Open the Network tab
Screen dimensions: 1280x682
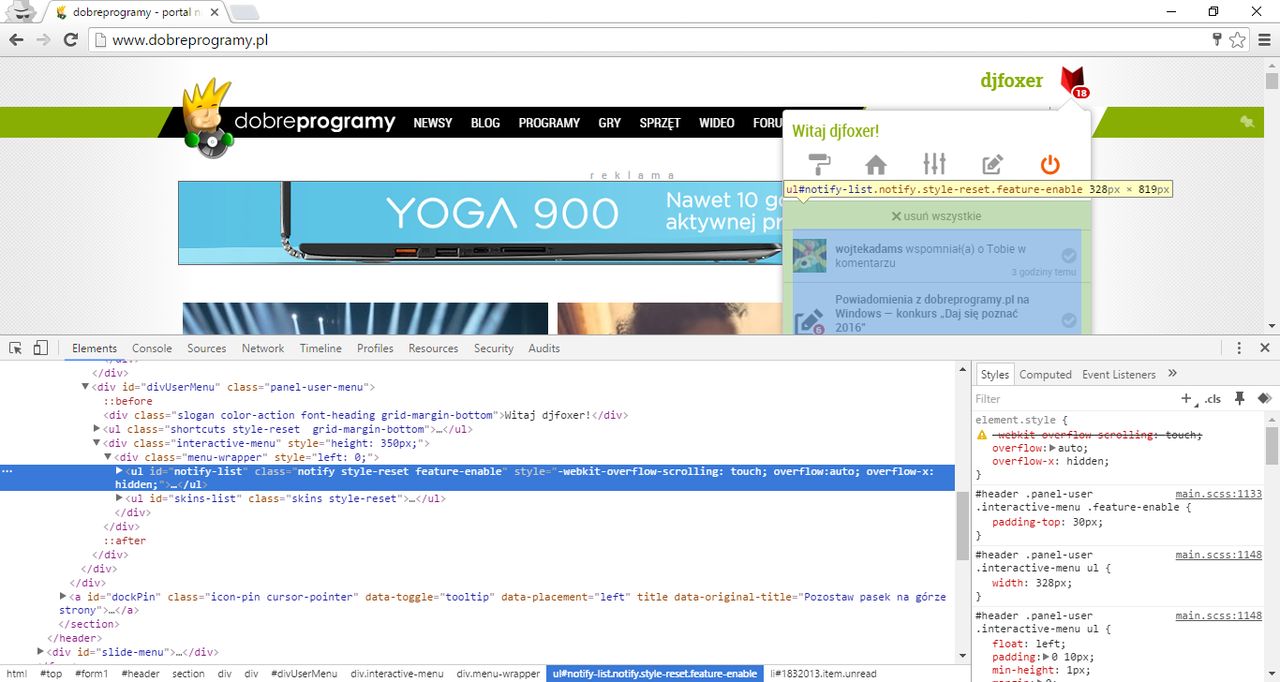[263, 348]
